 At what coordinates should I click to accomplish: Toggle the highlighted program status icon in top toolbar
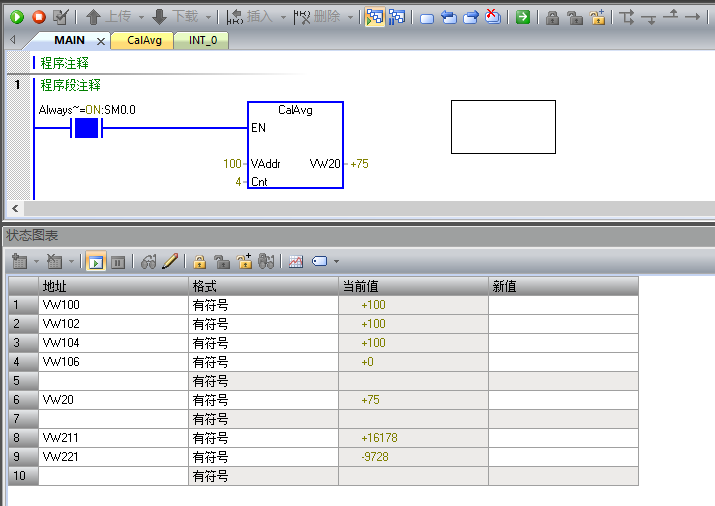(x=375, y=17)
